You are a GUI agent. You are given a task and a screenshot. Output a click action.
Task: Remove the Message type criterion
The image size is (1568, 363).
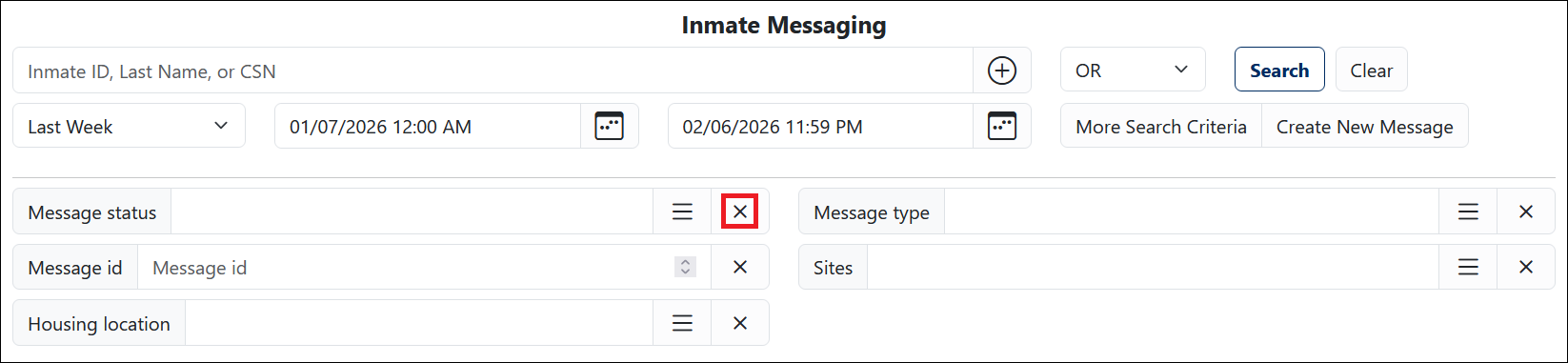pos(1526,212)
